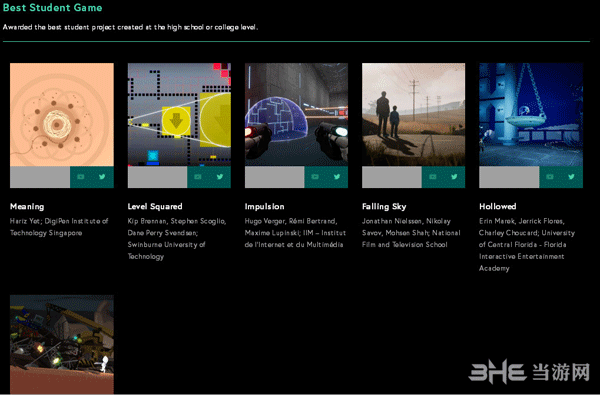Click the video icon under Hollowed
This screenshot has width=600, height=395.
[x=550, y=177]
